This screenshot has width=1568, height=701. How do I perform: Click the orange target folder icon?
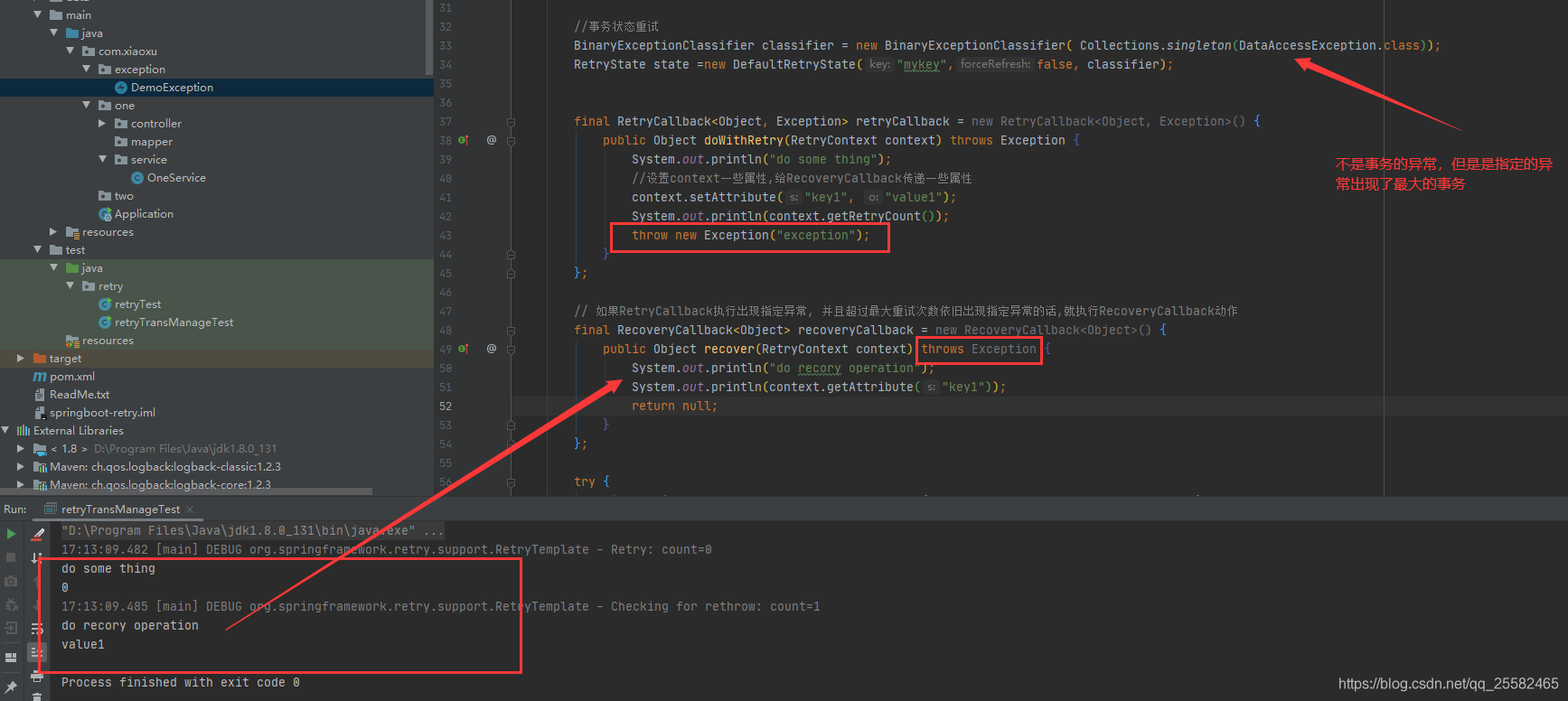40,359
